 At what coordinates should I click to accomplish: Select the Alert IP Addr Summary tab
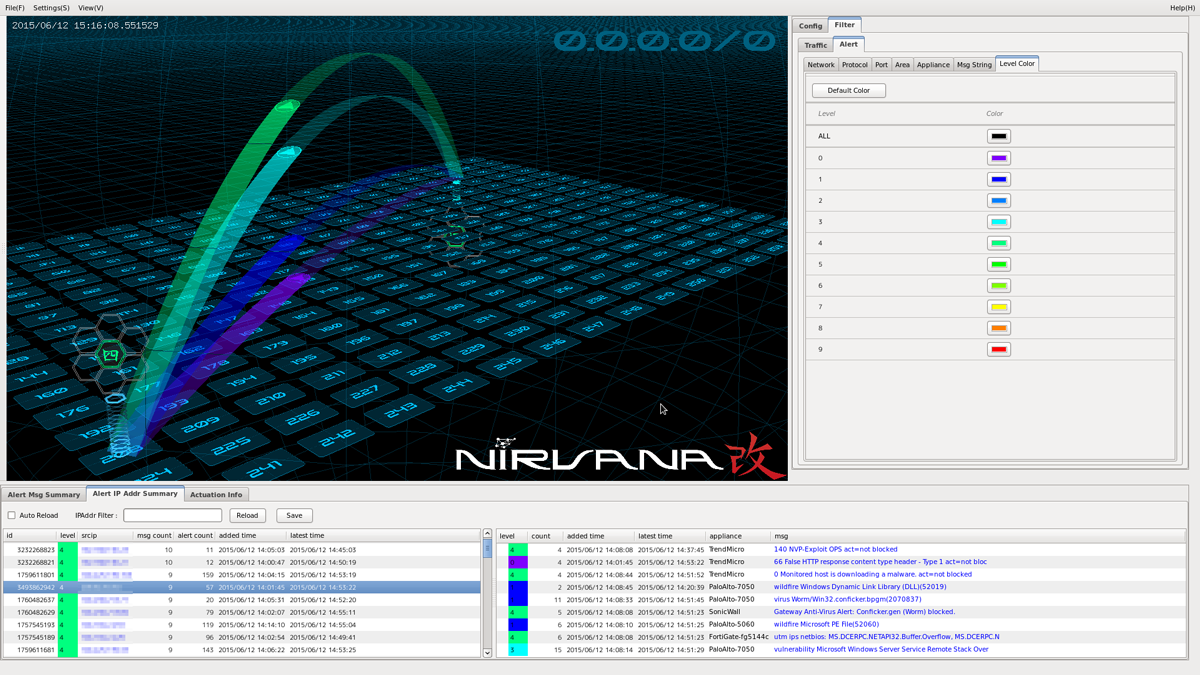tap(135, 494)
